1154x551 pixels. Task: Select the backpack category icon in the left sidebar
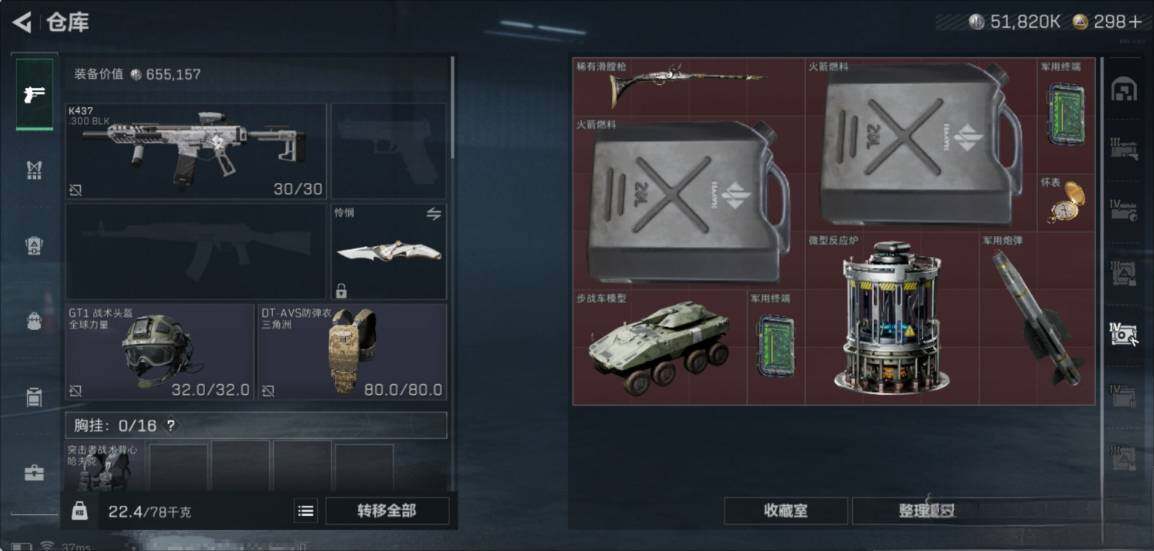pos(34,321)
